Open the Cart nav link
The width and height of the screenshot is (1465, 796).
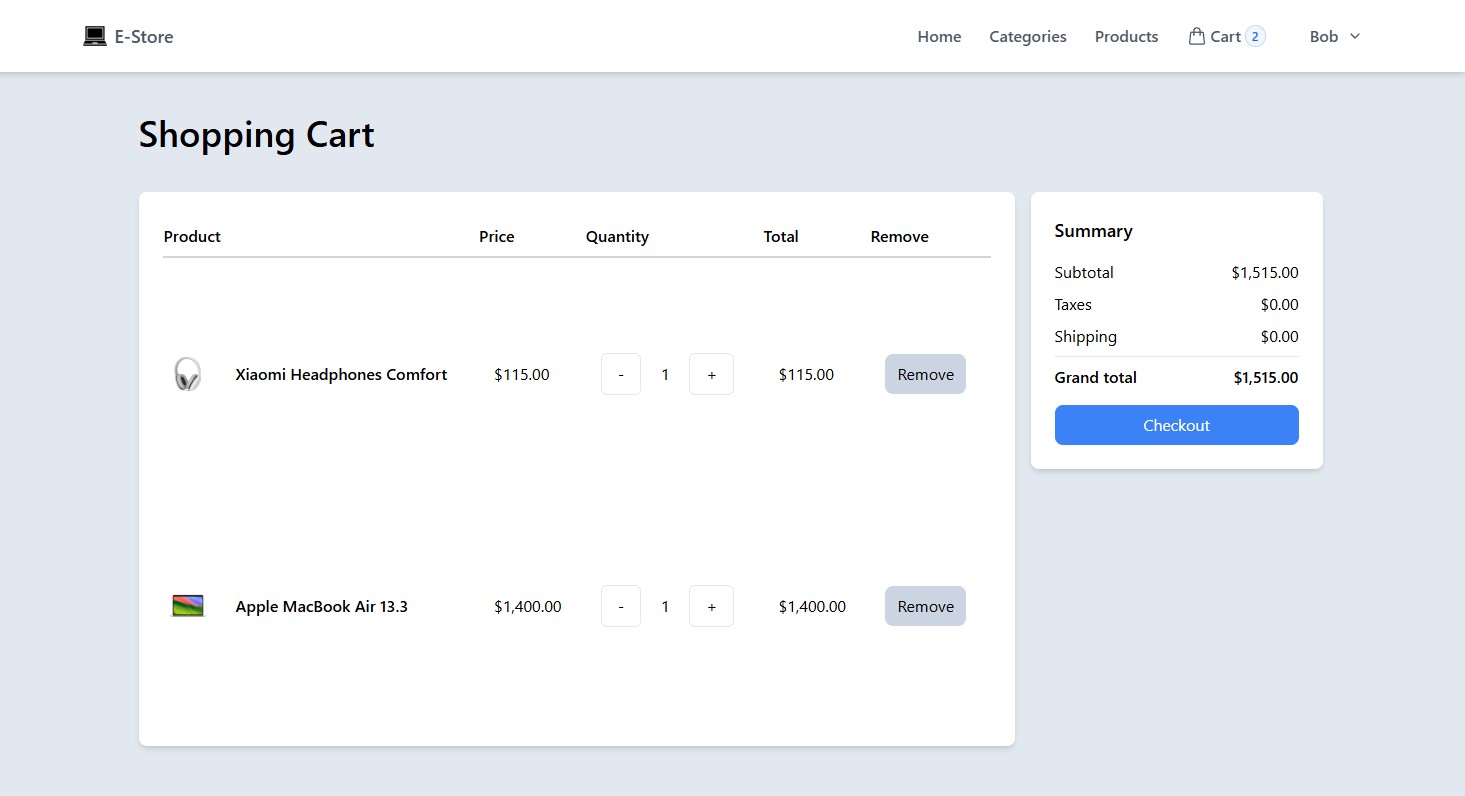(x=1225, y=37)
